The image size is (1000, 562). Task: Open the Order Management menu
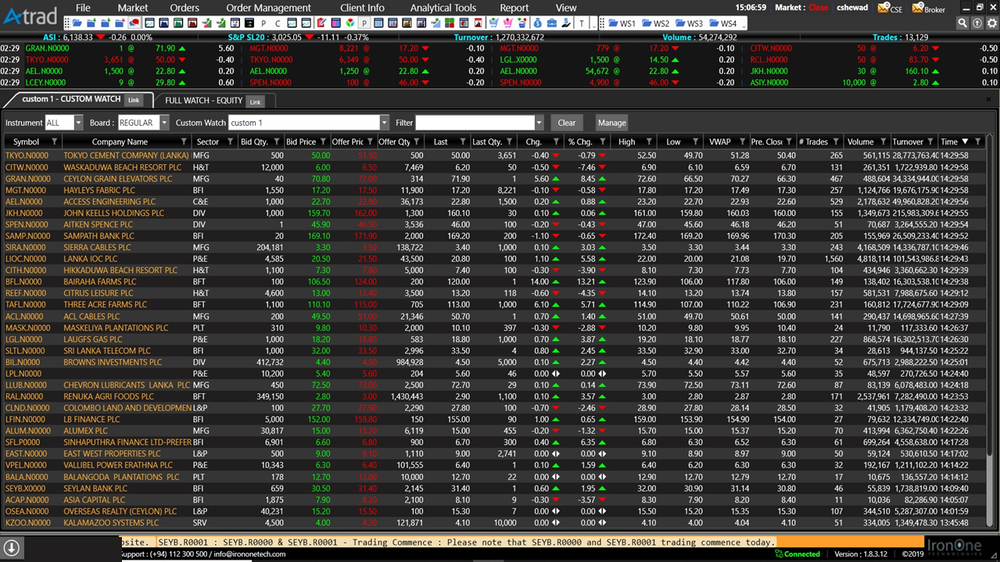(x=268, y=7)
